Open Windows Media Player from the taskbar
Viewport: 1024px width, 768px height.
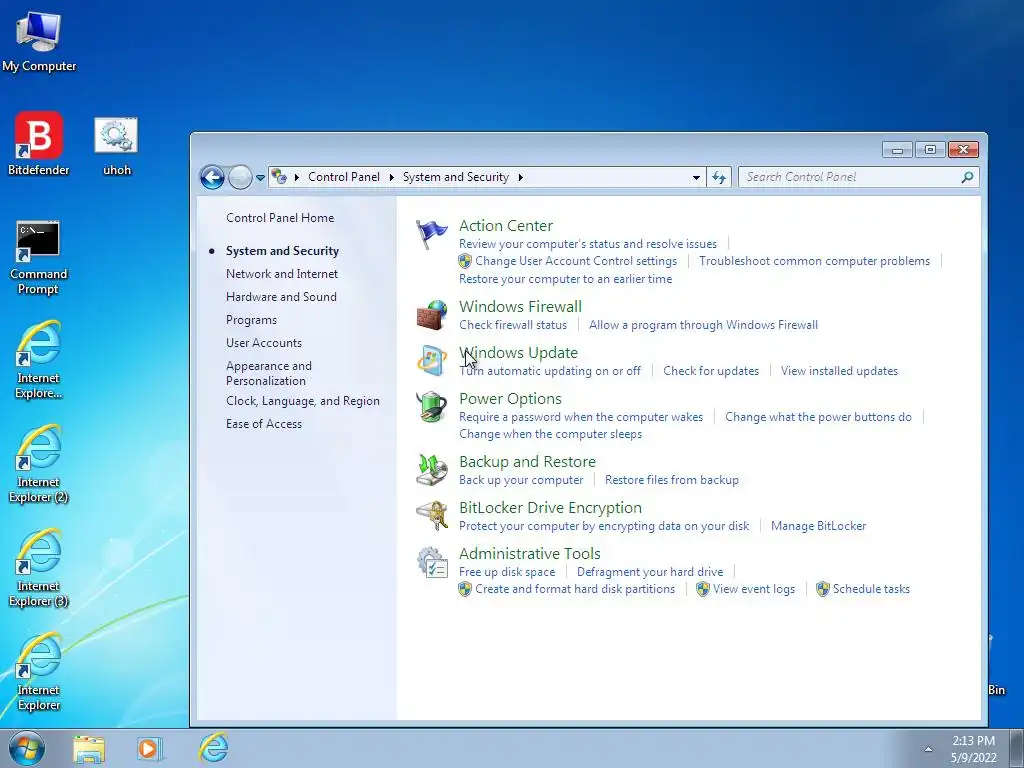tap(150, 748)
